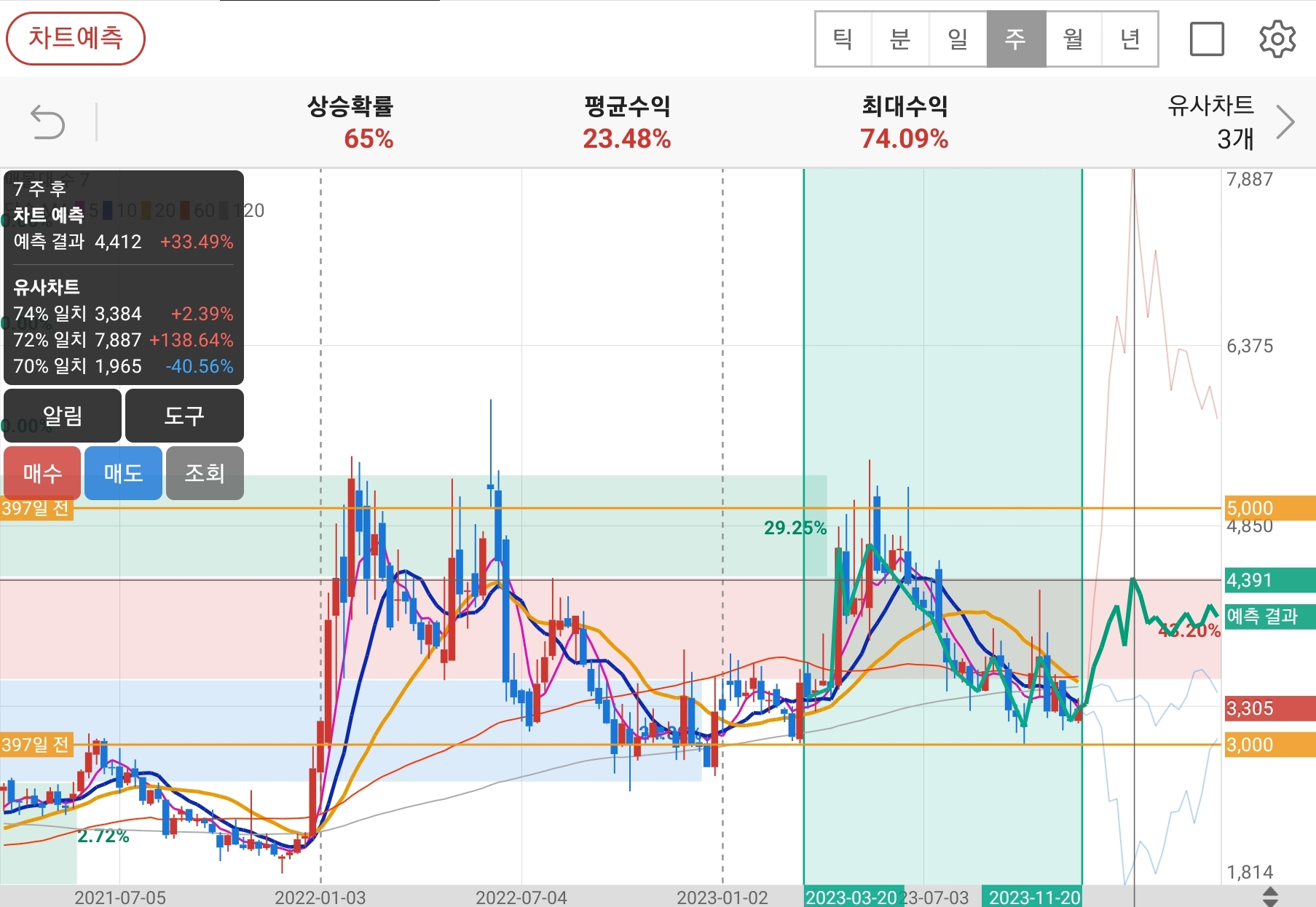Tap the 차트예측 button
This screenshot has height=907, width=1316.
[76, 39]
